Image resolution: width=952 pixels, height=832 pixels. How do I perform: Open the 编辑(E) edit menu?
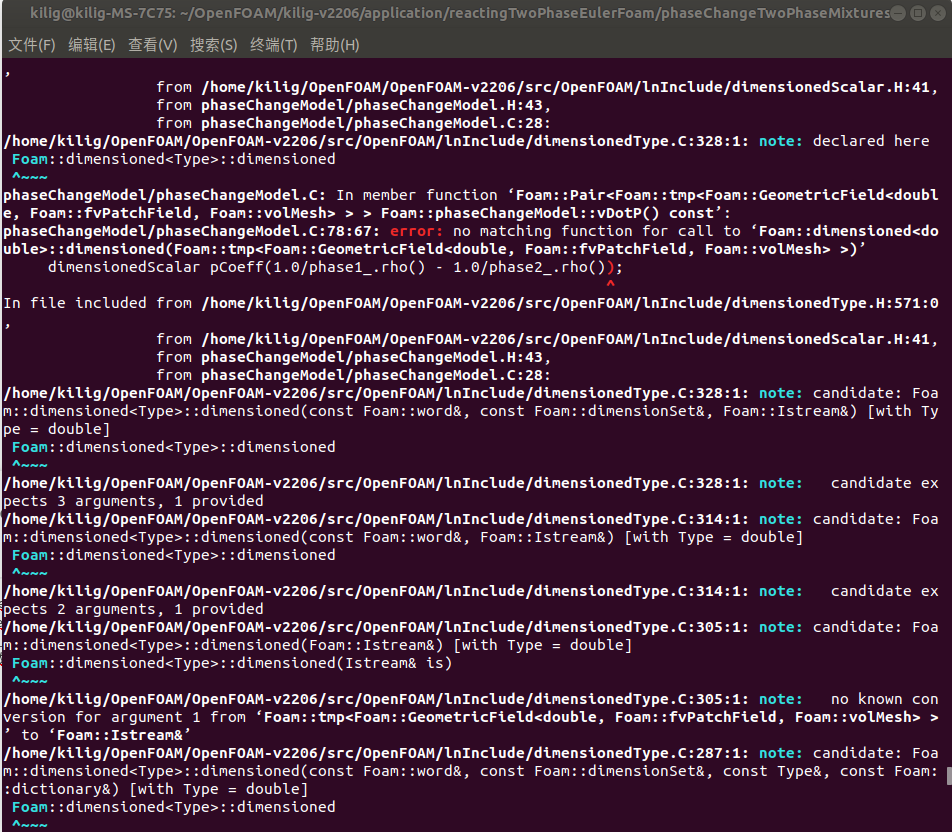point(91,45)
